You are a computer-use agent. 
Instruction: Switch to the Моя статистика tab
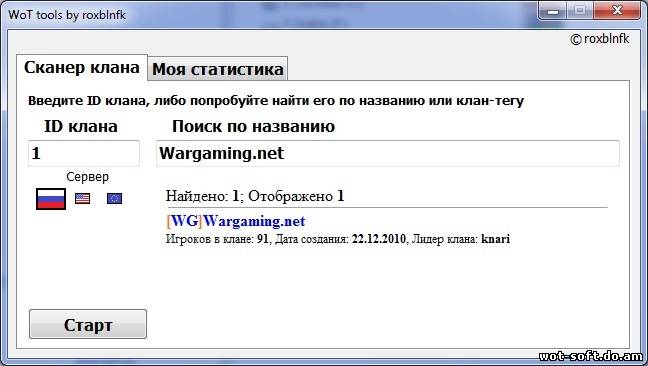point(218,69)
